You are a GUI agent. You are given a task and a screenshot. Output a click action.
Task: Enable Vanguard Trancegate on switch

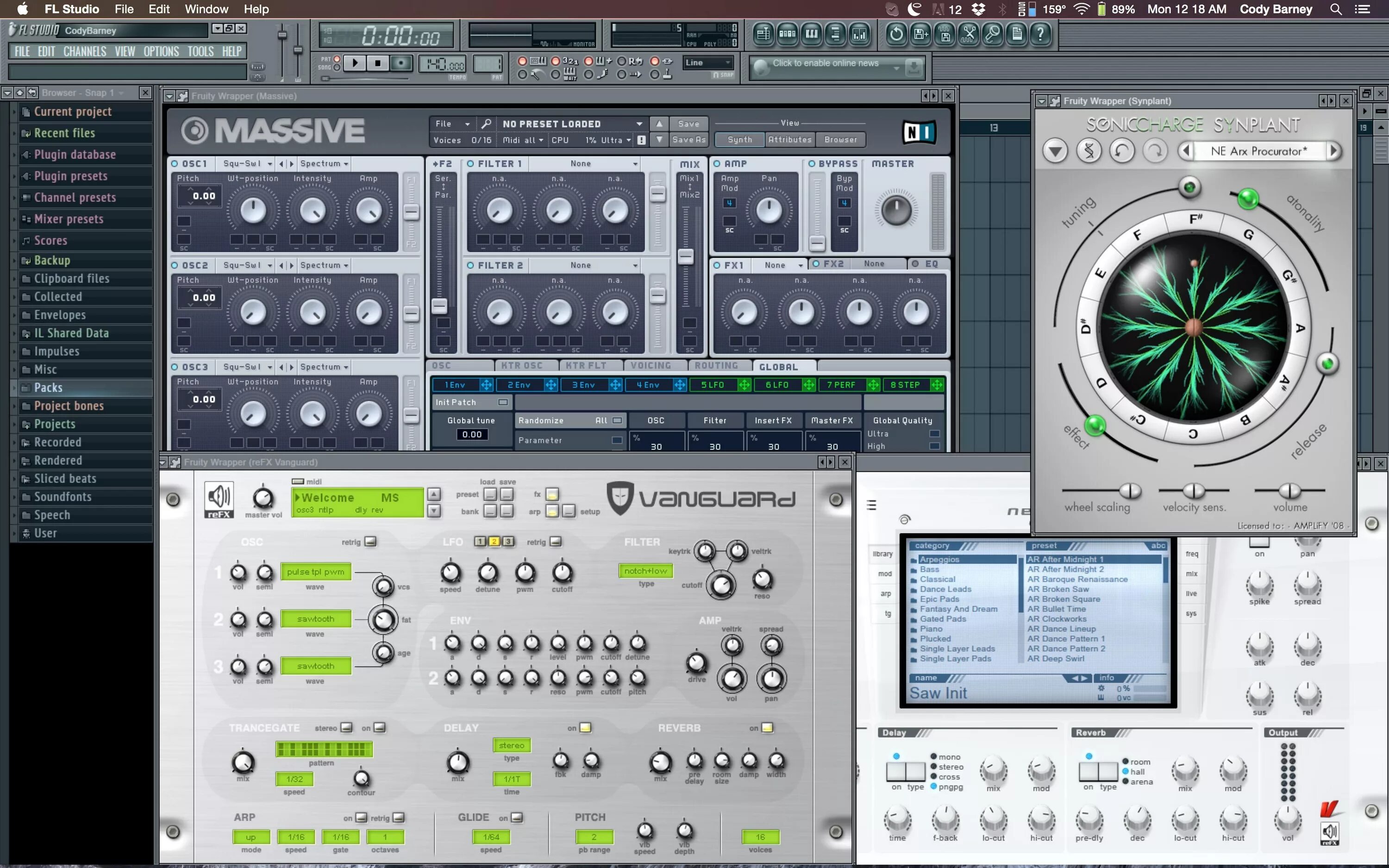coord(379,727)
